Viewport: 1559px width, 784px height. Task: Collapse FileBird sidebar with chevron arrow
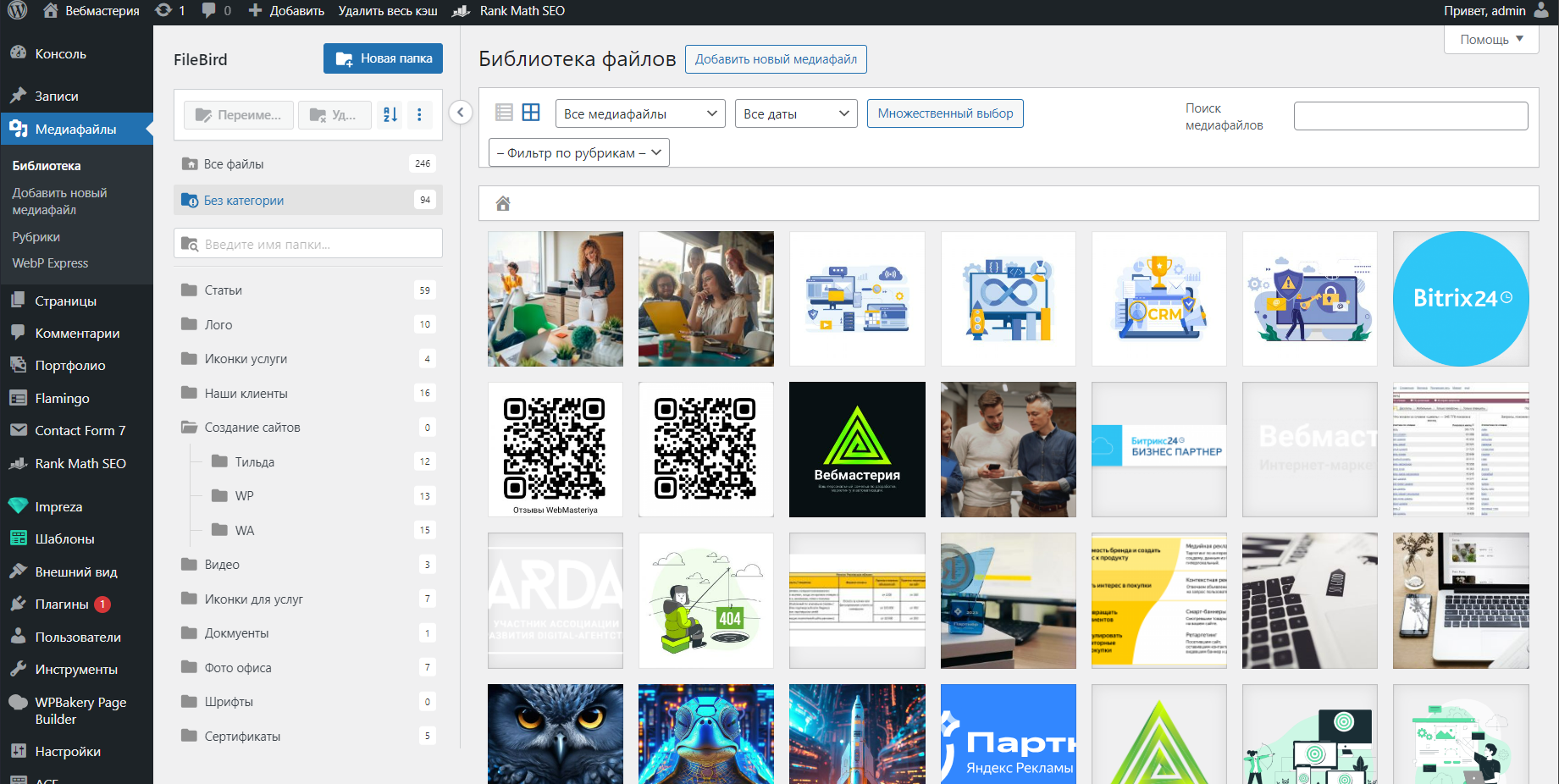[461, 112]
